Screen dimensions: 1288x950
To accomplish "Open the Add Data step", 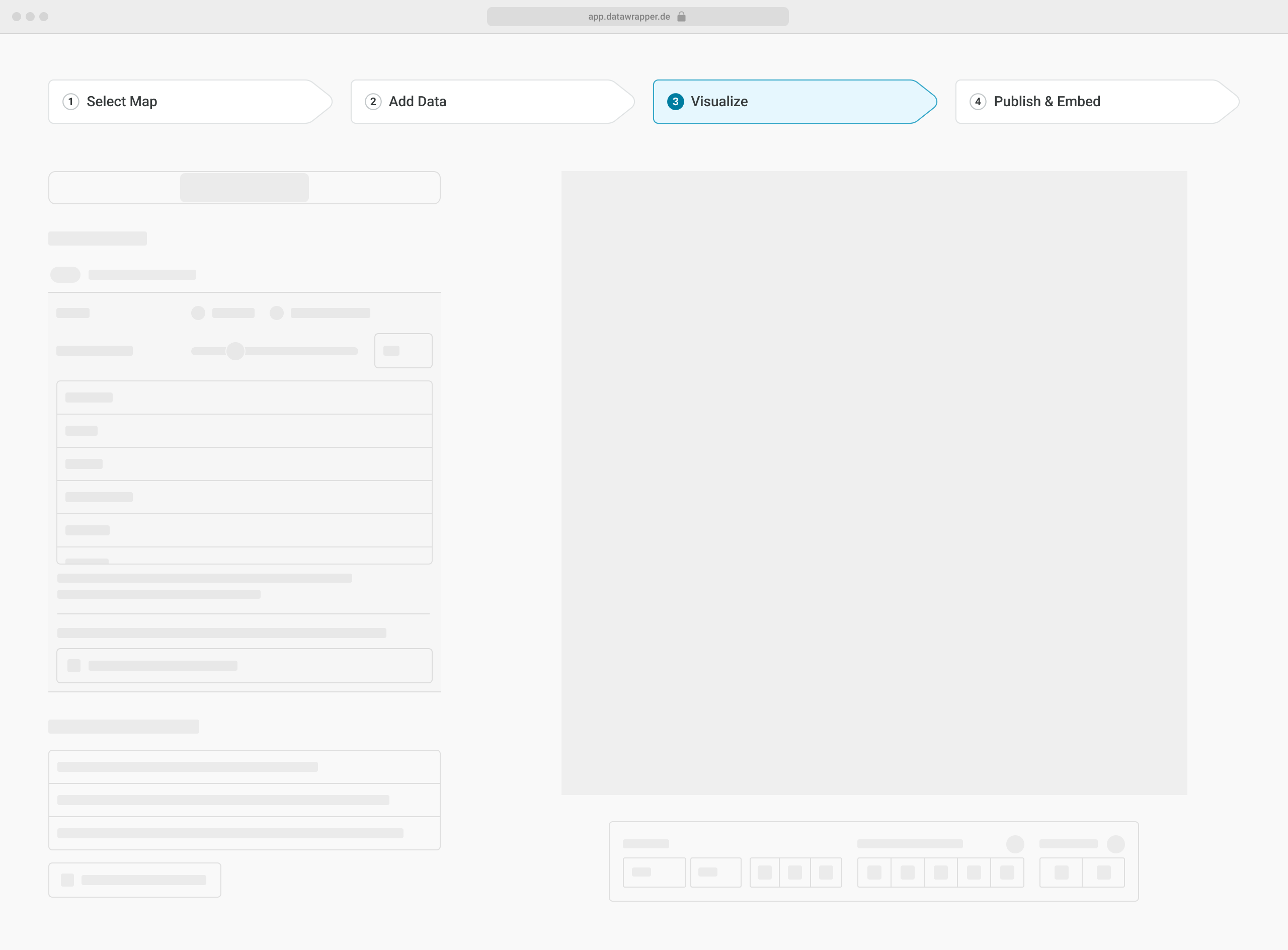I will (x=418, y=102).
